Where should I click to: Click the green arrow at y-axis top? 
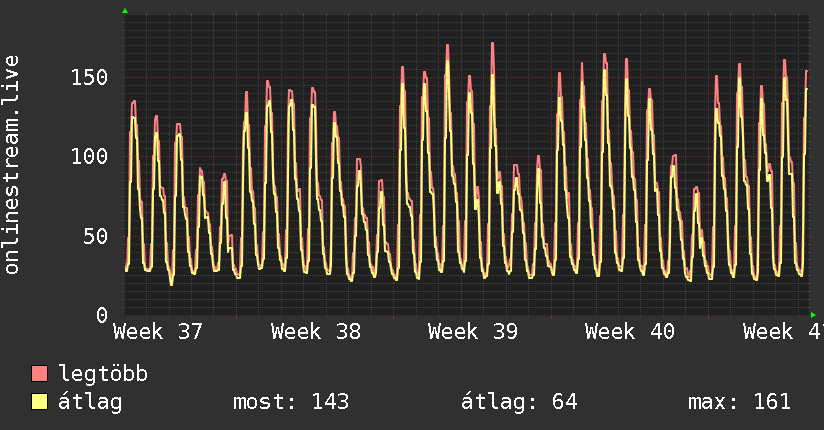coord(125,11)
